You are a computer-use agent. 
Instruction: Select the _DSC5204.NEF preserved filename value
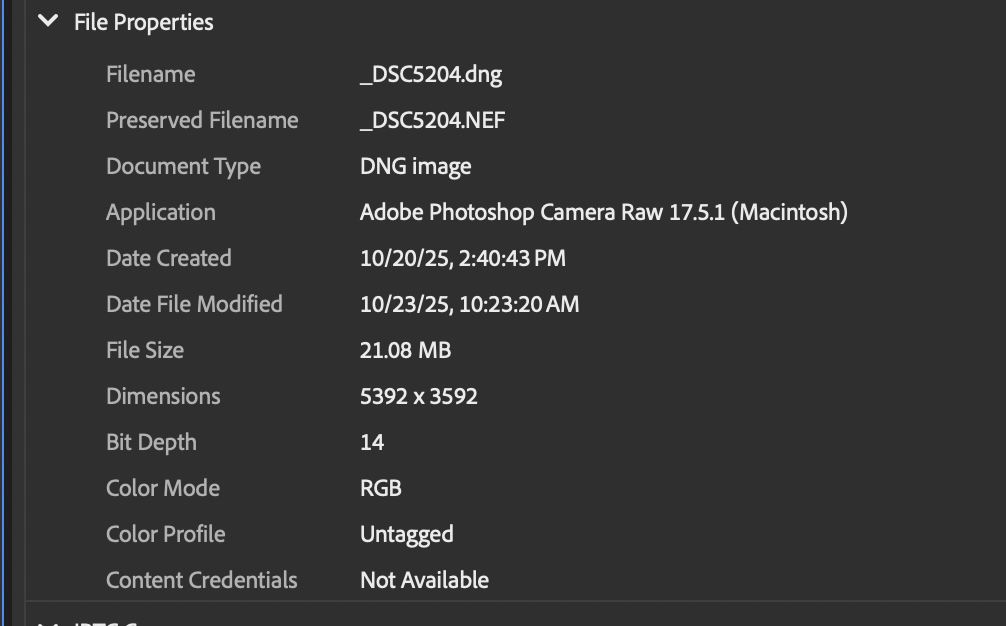pos(432,120)
